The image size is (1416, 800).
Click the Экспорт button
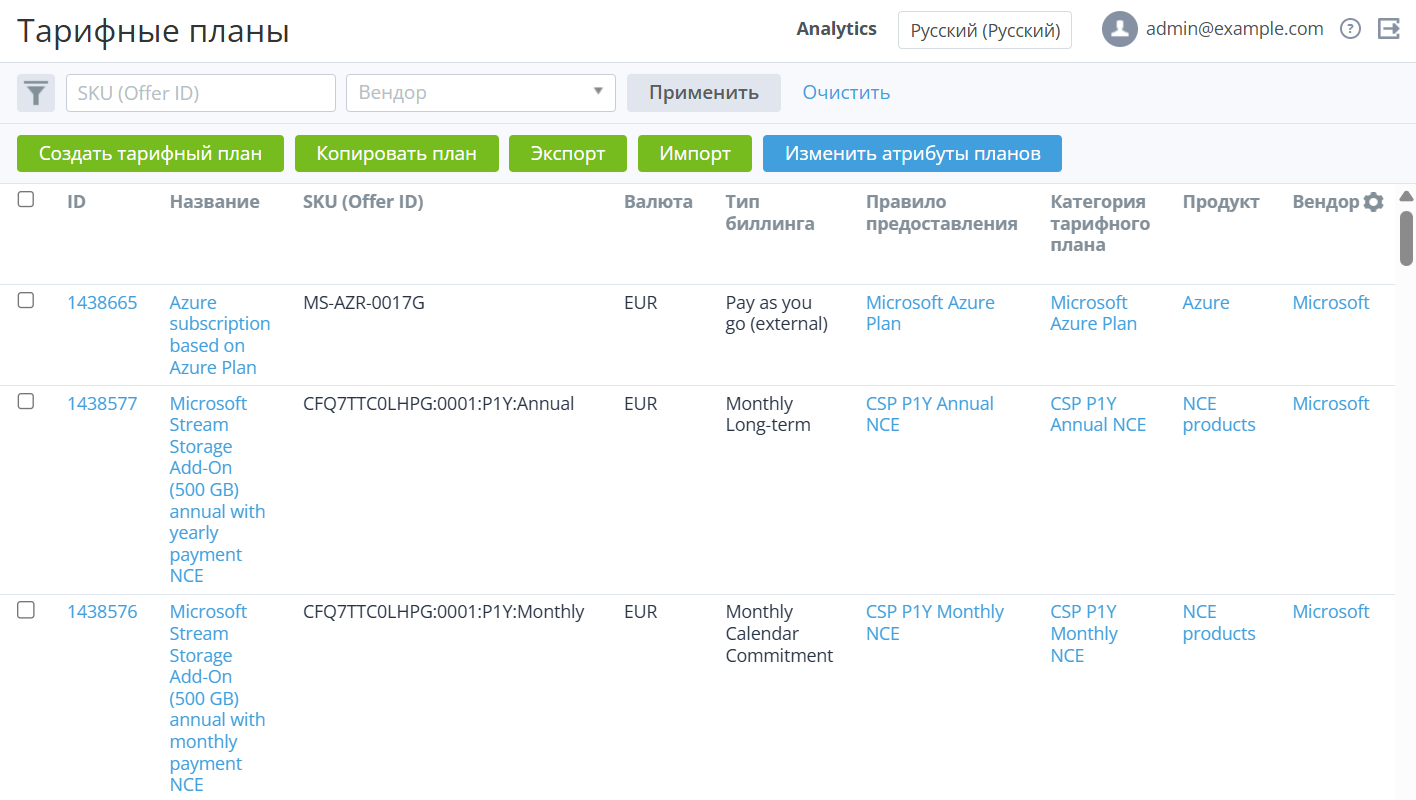(x=568, y=154)
